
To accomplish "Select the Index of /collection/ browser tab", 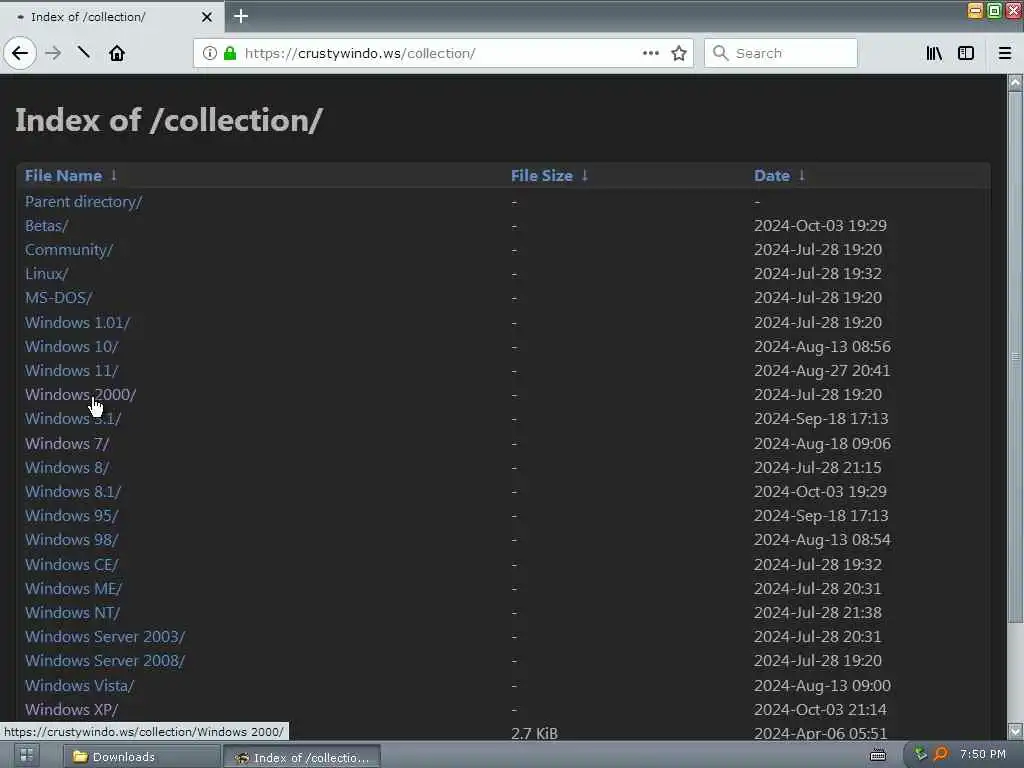I will [111, 17].
